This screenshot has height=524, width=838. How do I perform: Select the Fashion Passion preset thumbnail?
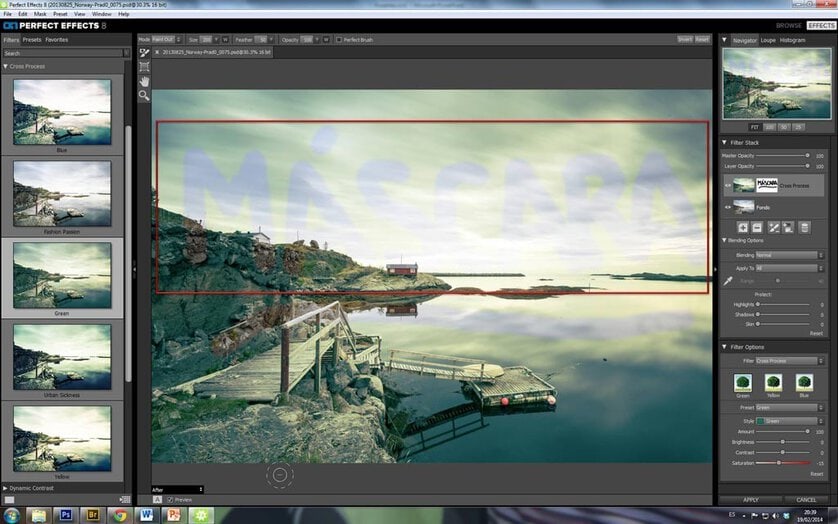62,194
